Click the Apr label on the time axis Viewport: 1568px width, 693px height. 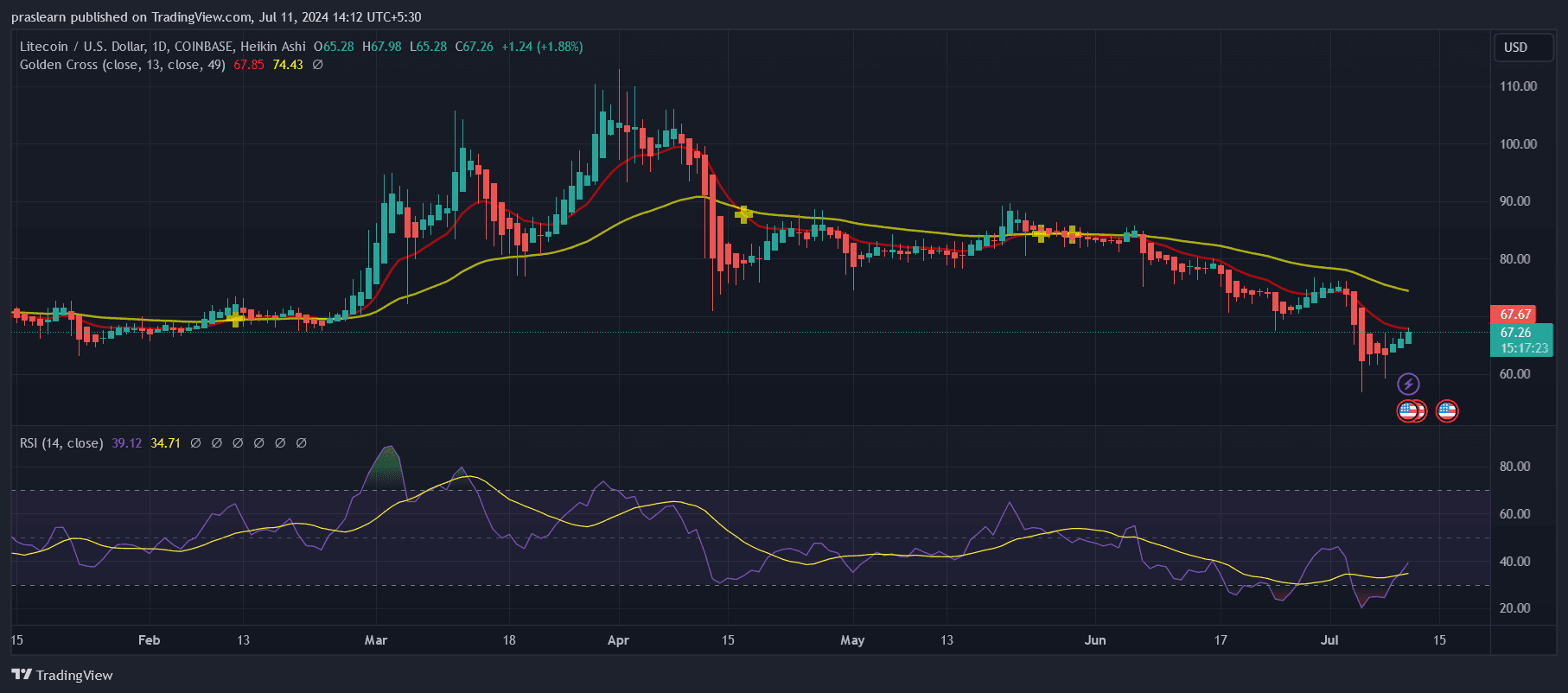[x=618, y=640]
